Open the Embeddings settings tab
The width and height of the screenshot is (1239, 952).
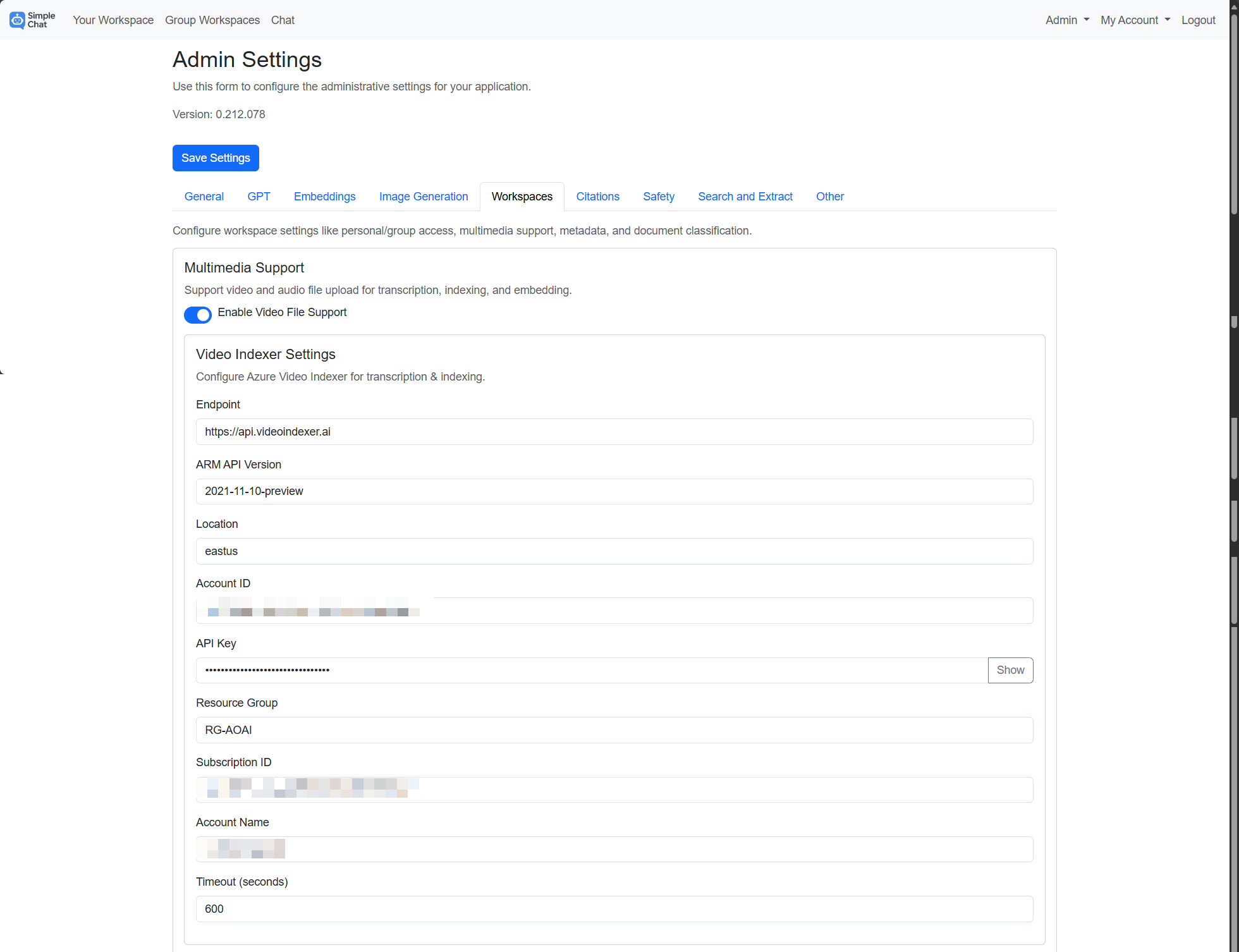[324, 197]
